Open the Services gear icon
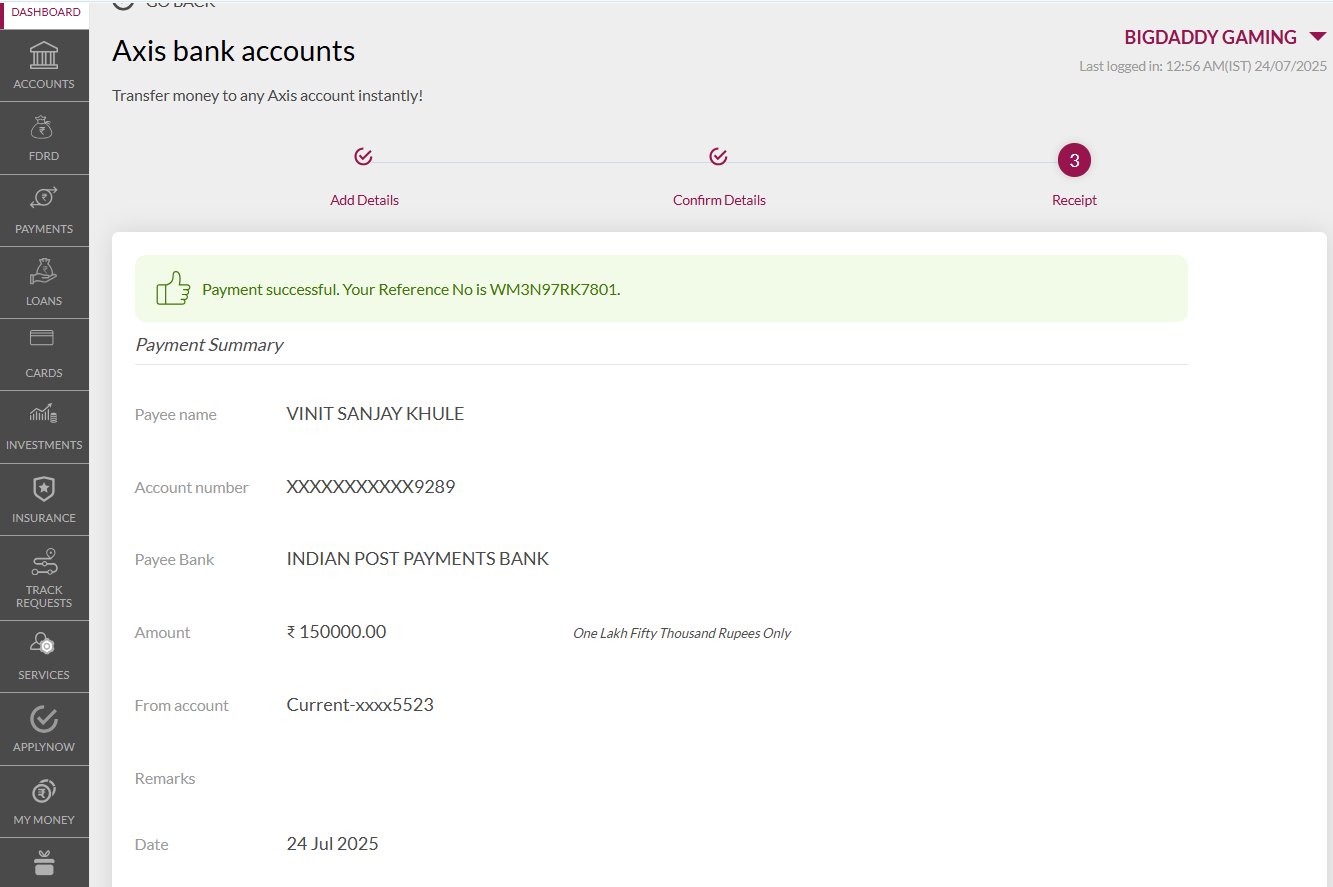The width and height of the screenshot is (1333, 887). tap(44, 644)
